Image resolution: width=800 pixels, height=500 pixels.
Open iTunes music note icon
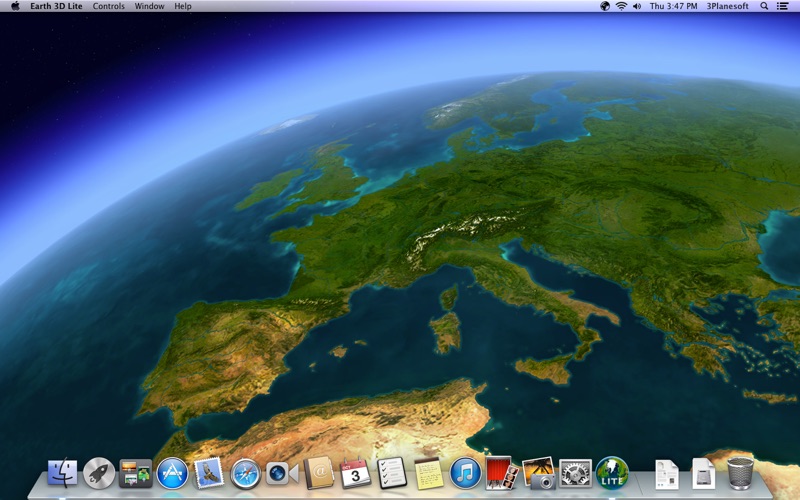coord(465,473)
